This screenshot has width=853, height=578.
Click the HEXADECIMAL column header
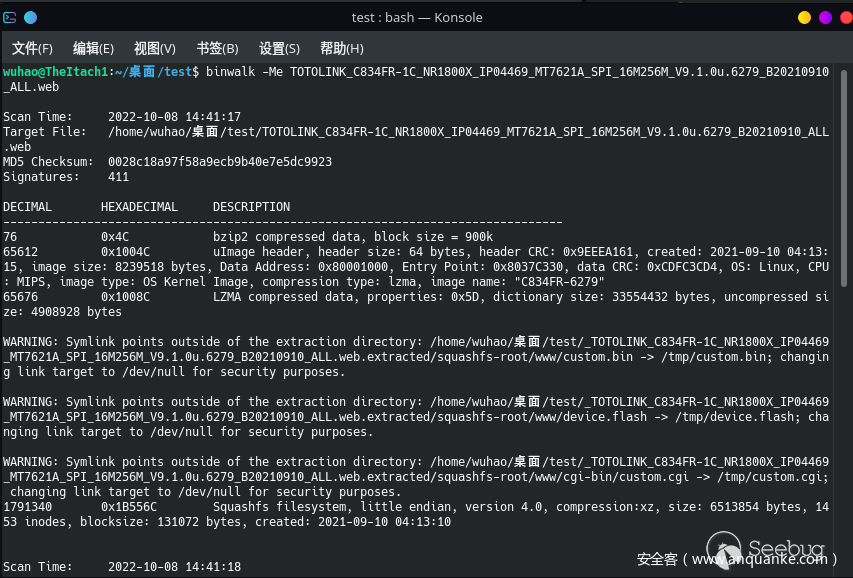coord(140,206)
